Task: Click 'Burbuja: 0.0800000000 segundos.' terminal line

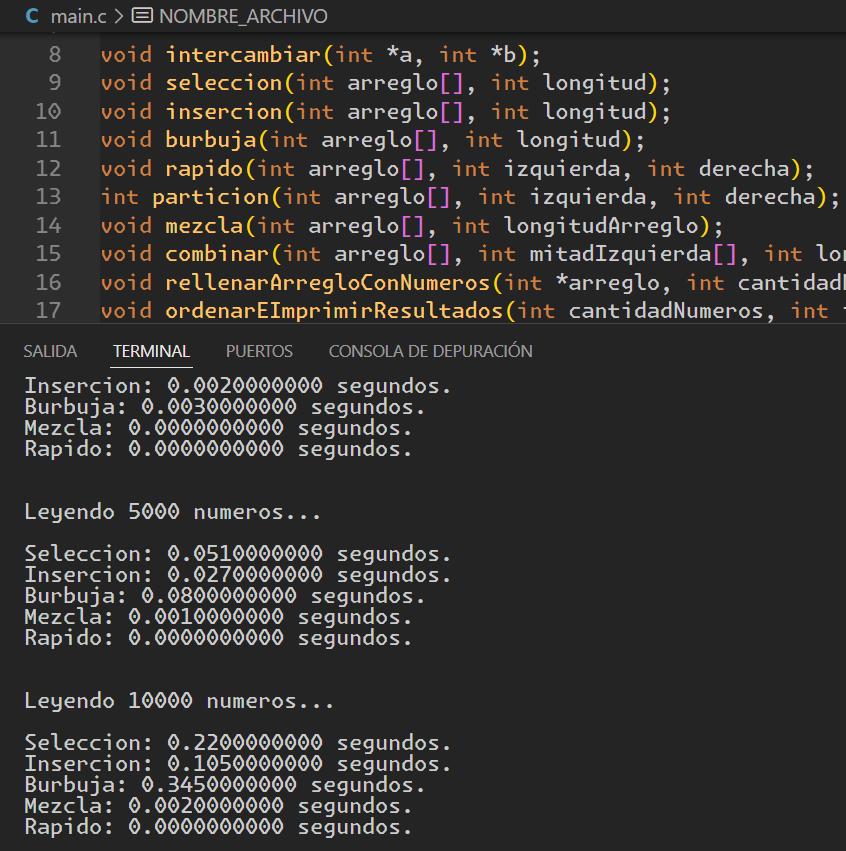Action: pyautogui.click(x=225, y=596)
